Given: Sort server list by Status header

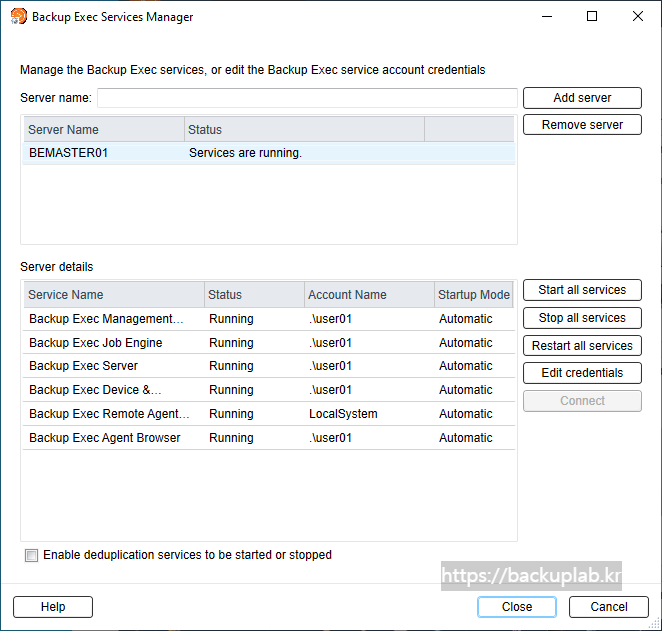Looking at the screenshot, I should point(304,130).
